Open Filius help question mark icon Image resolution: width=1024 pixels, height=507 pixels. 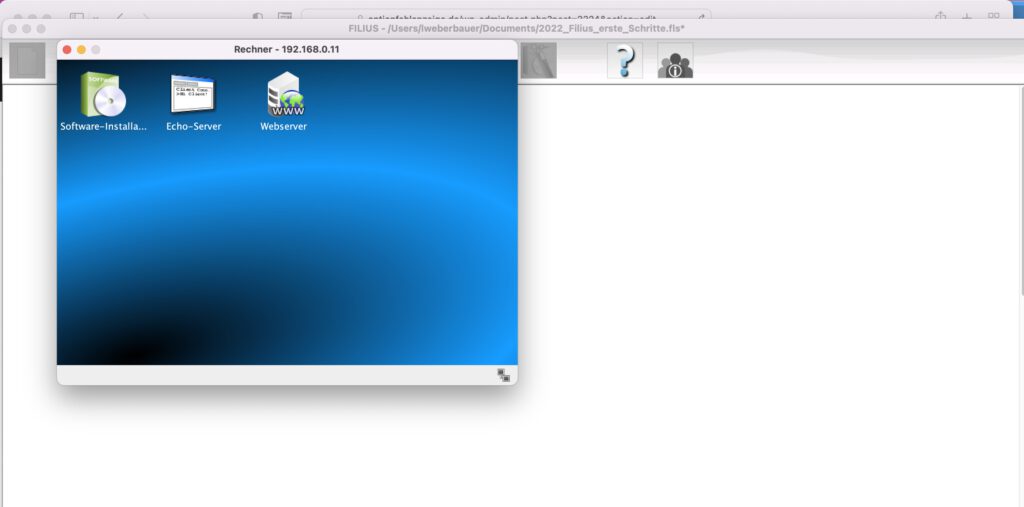coord(625,61)
